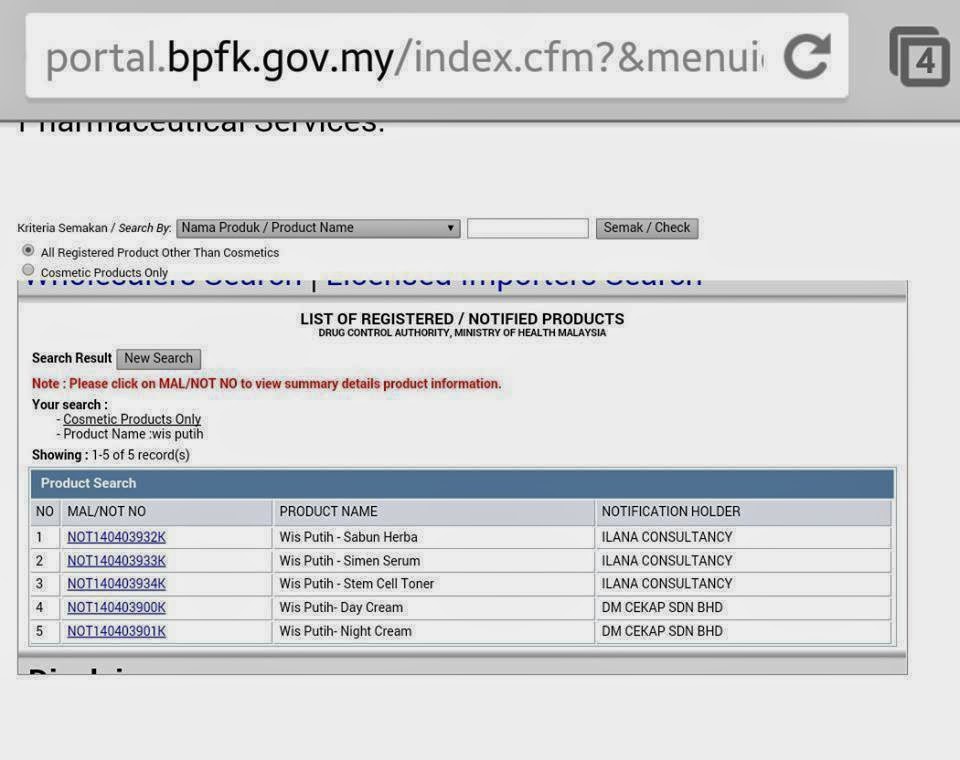Open notification link NOT140403934K
The height and width of the screenshot is (760, 960).
116,584
